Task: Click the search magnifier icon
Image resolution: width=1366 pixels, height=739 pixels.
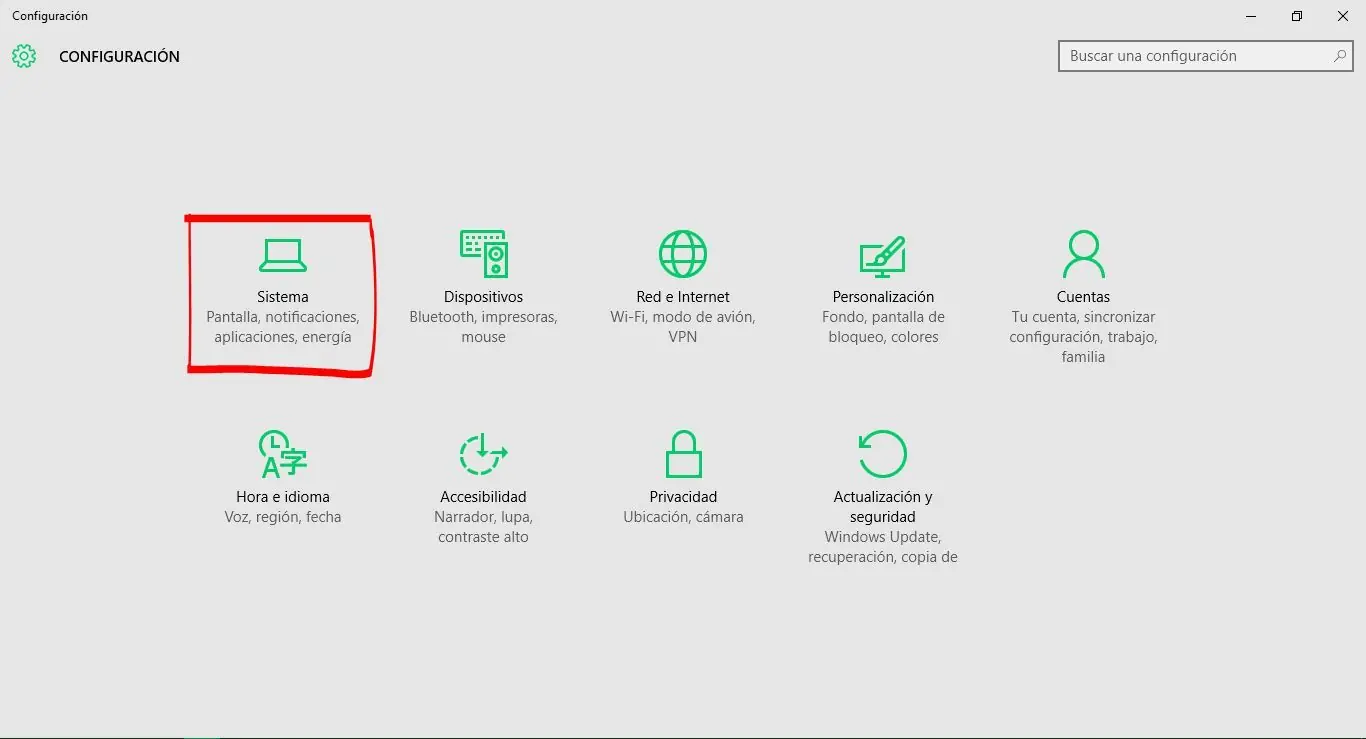Action: coord(1340,56)
